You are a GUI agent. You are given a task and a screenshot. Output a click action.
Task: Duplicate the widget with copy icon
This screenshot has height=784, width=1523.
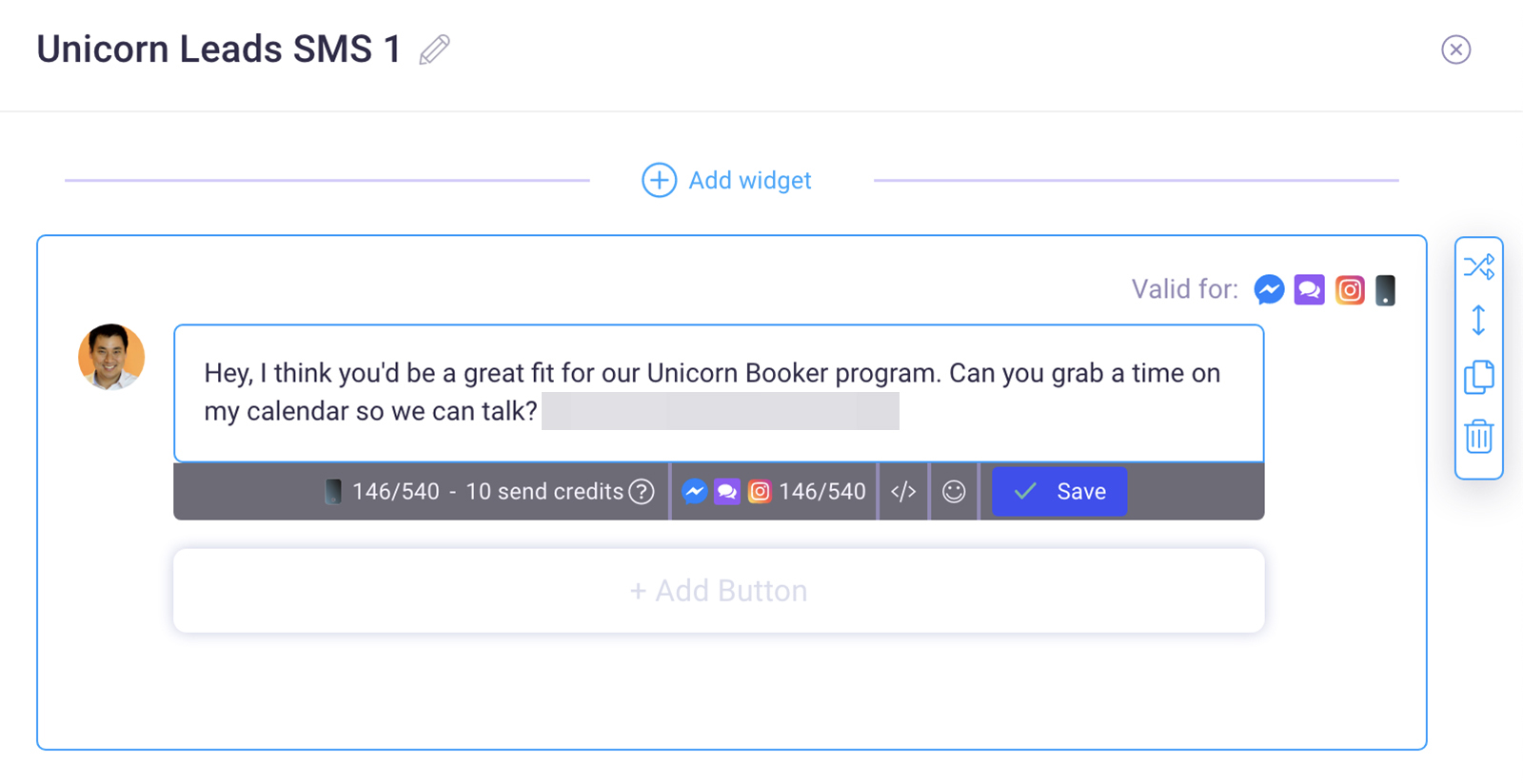pos(1478,377)
